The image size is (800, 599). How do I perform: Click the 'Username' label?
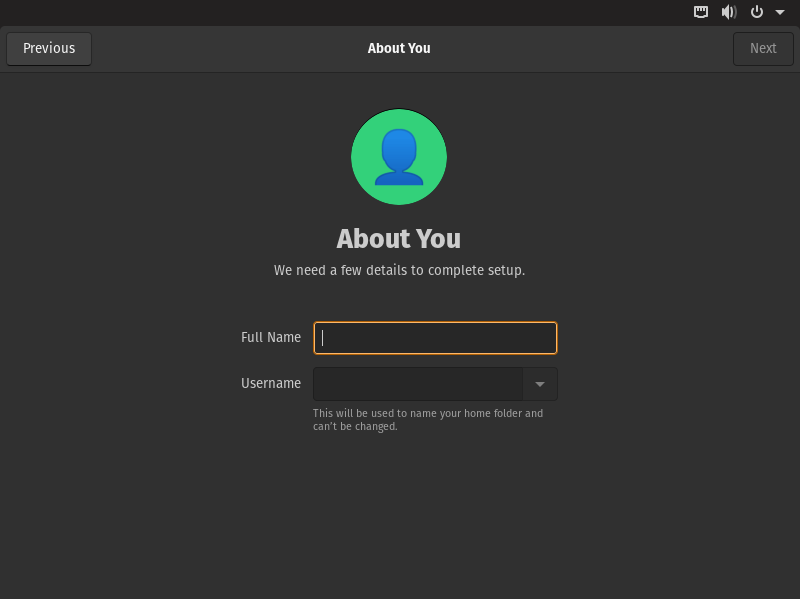271,383
